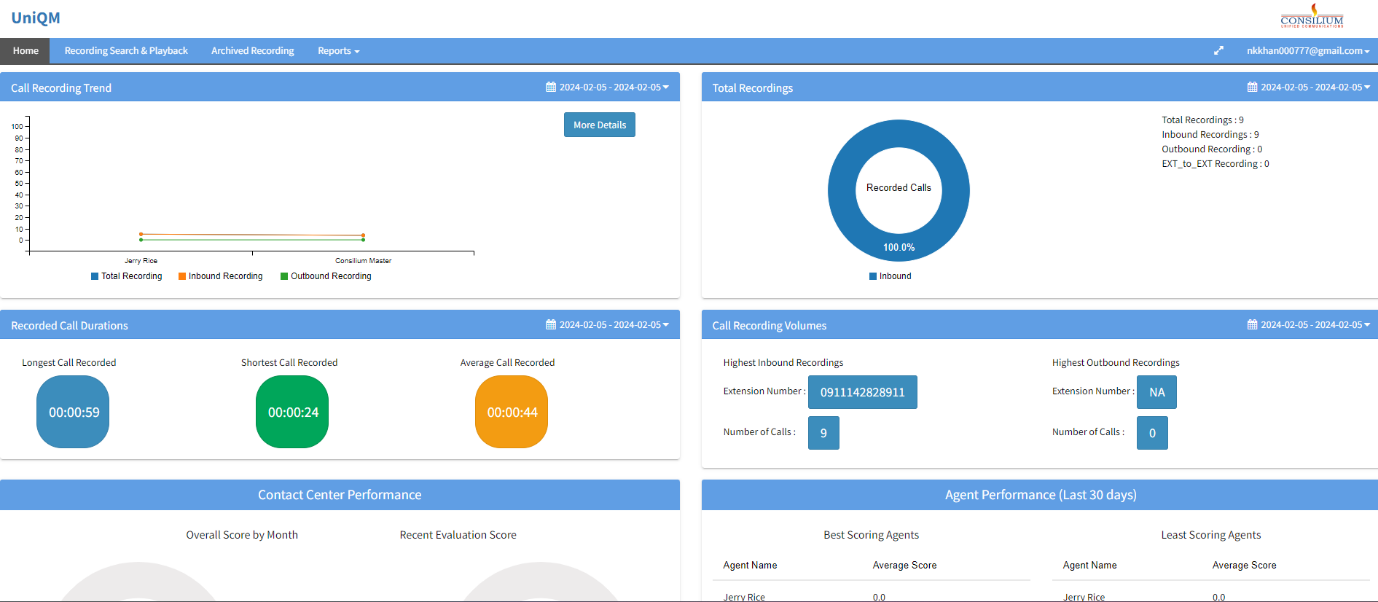Click calendar icon in Call Recording Trend header
1378x602 pixels.
pyautogui.click(x=550, y=88)
